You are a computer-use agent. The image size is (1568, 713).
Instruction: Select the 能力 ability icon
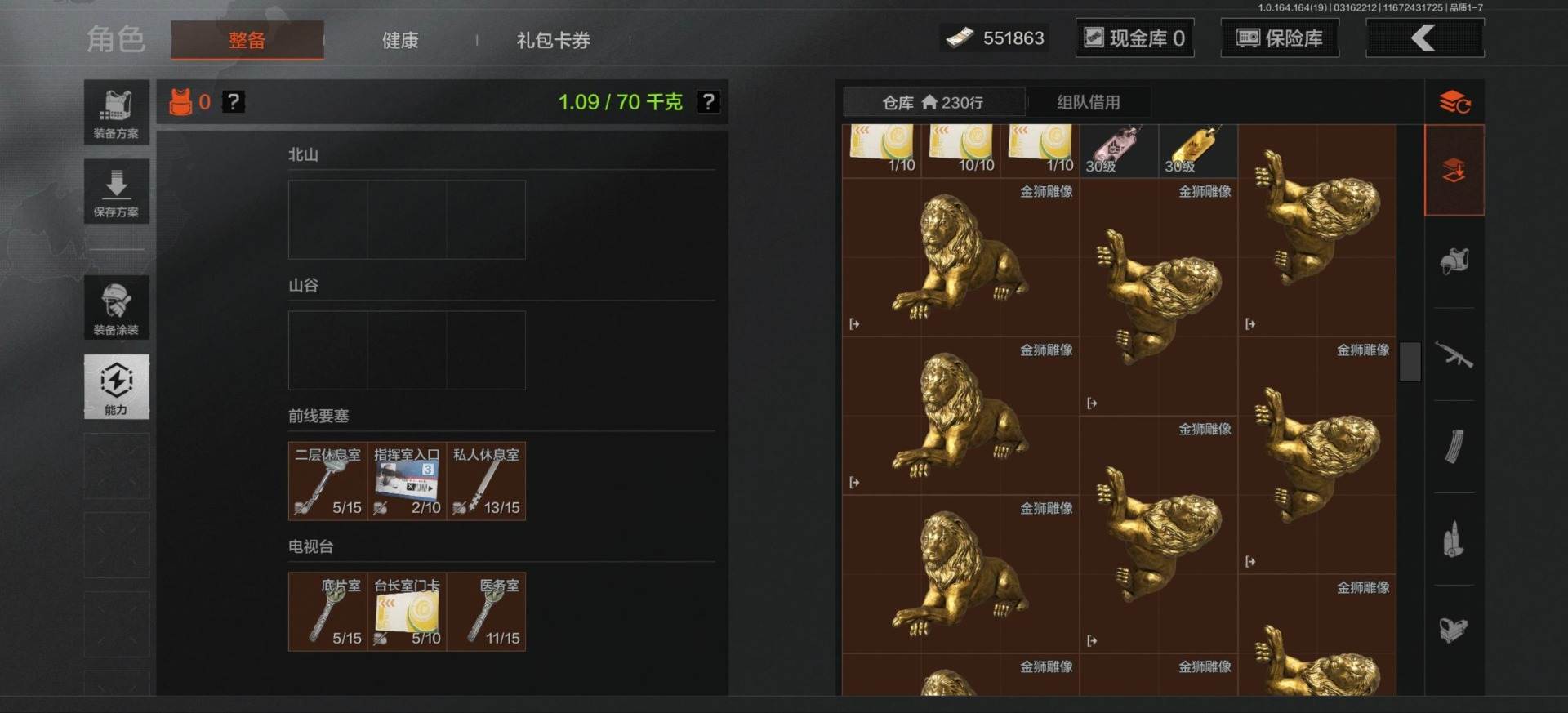(x=116, y=386)
